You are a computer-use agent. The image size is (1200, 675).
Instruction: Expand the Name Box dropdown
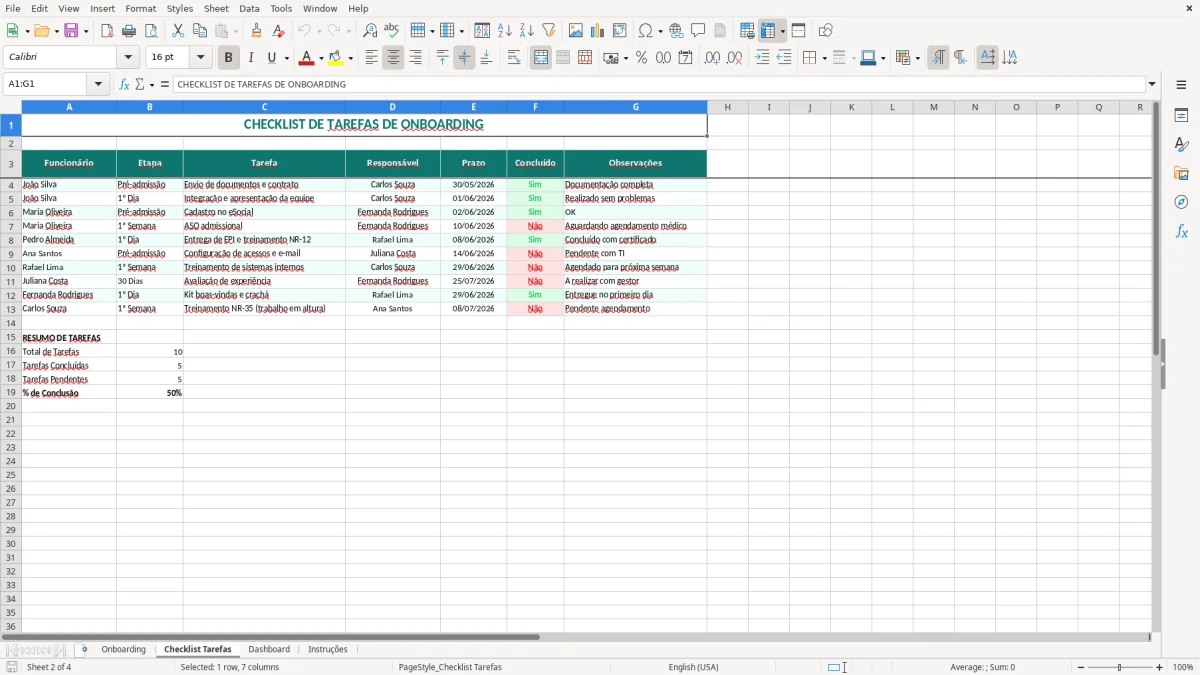tap(98, 85)
